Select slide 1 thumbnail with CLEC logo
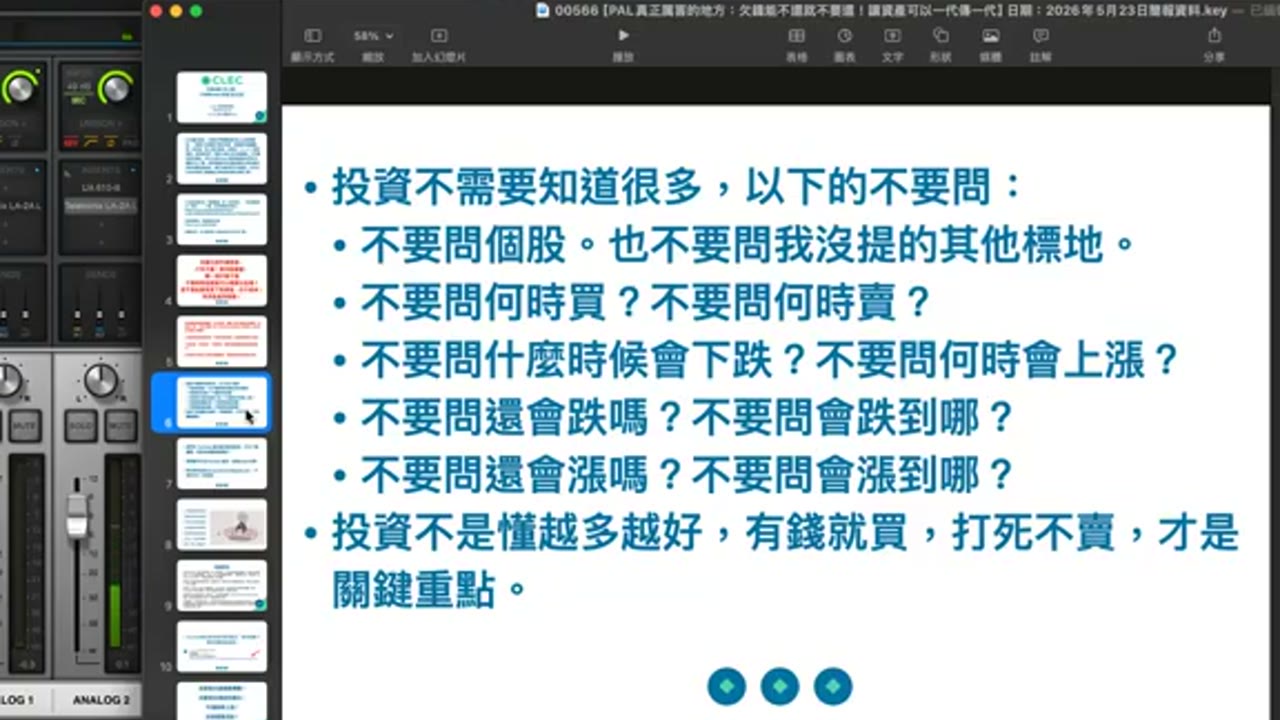Screen dimensions: 1280x720 pos(222,97)
